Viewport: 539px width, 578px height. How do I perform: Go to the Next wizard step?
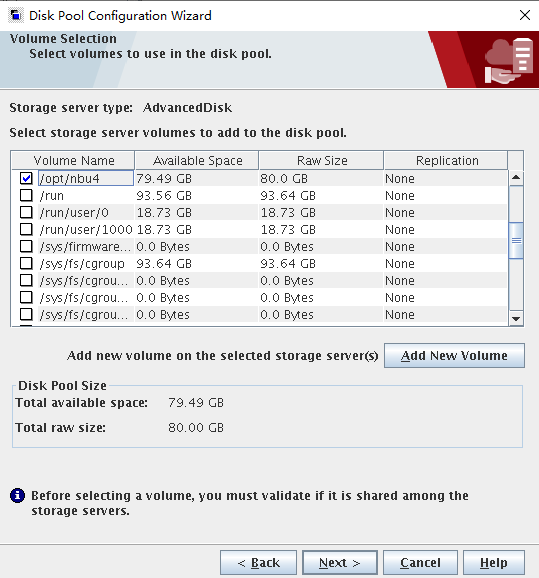tap(340, 563)
